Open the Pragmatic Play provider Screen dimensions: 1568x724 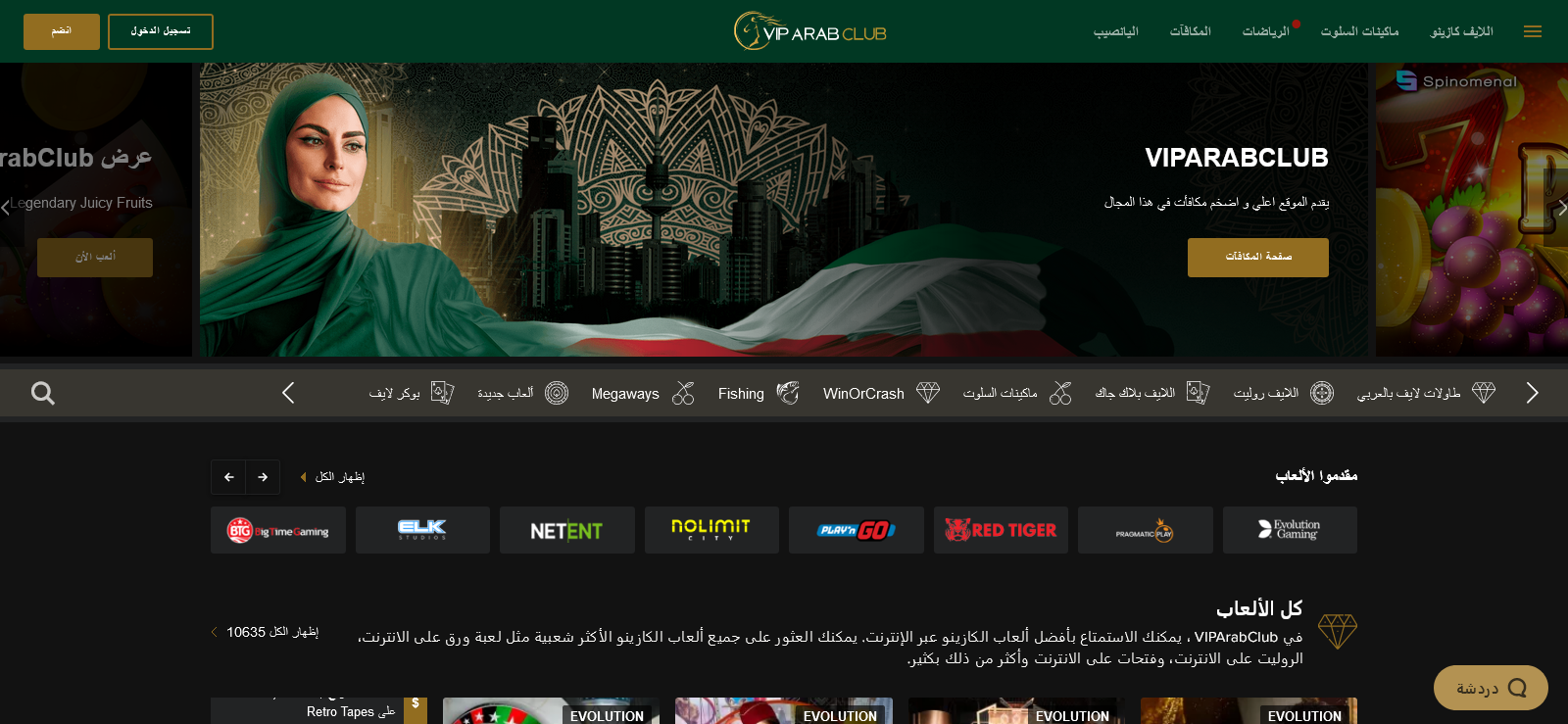pos(1146,530)
